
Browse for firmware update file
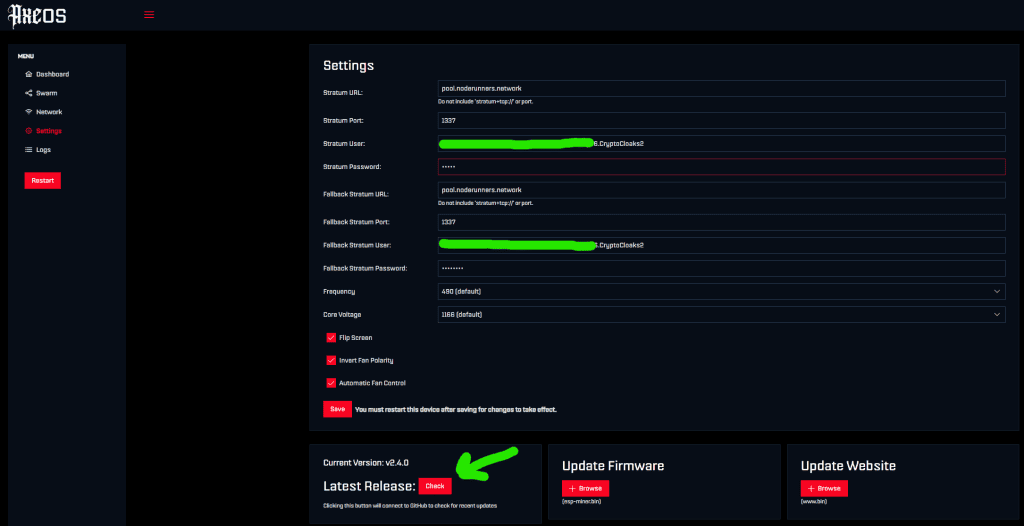point(585,488)
